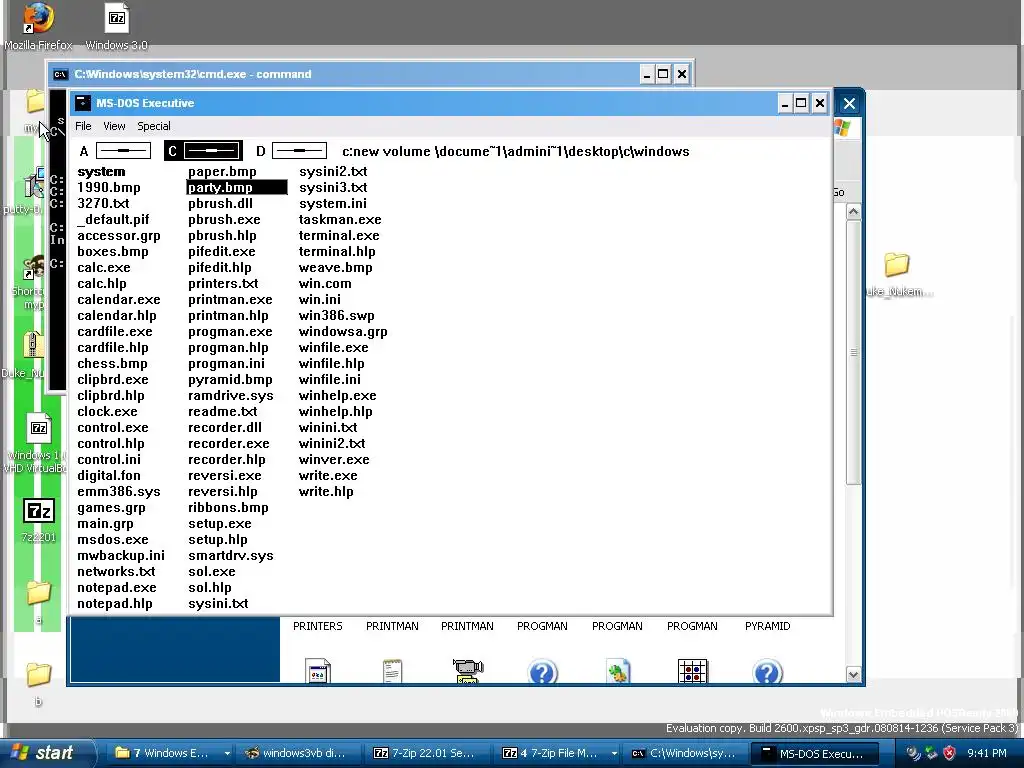Select drive C icon in MS-DOS Executive
This screenshot has height=768, width=1024.
click(212, 151)
